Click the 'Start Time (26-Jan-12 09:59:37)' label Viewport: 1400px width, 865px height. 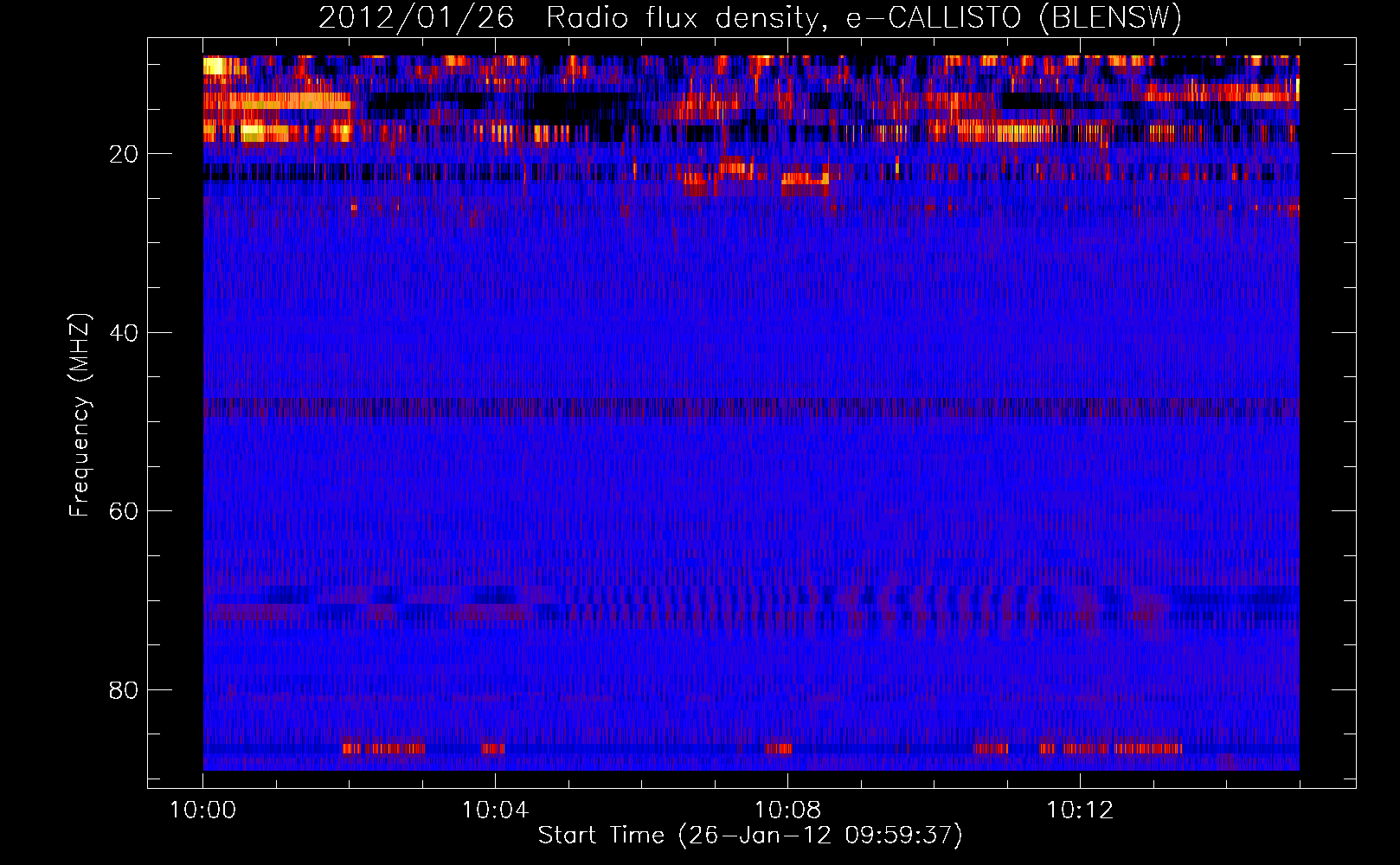750,836
